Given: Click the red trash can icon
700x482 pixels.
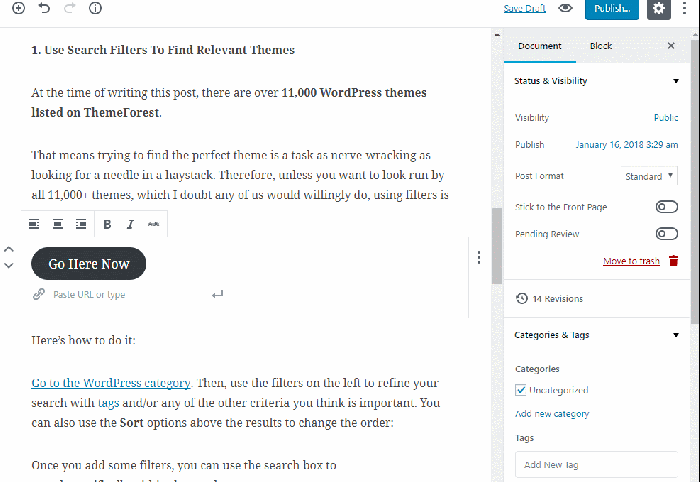Looking at the screenshot, I should pyautogui.click(x=674, y=261).
